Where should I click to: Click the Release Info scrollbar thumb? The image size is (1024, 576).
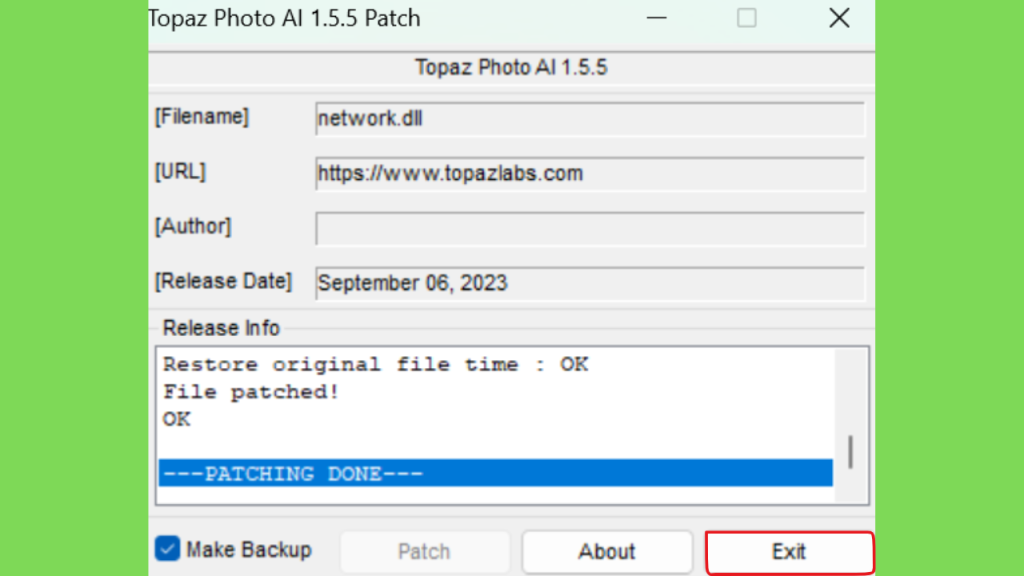[x=850, y=452]
